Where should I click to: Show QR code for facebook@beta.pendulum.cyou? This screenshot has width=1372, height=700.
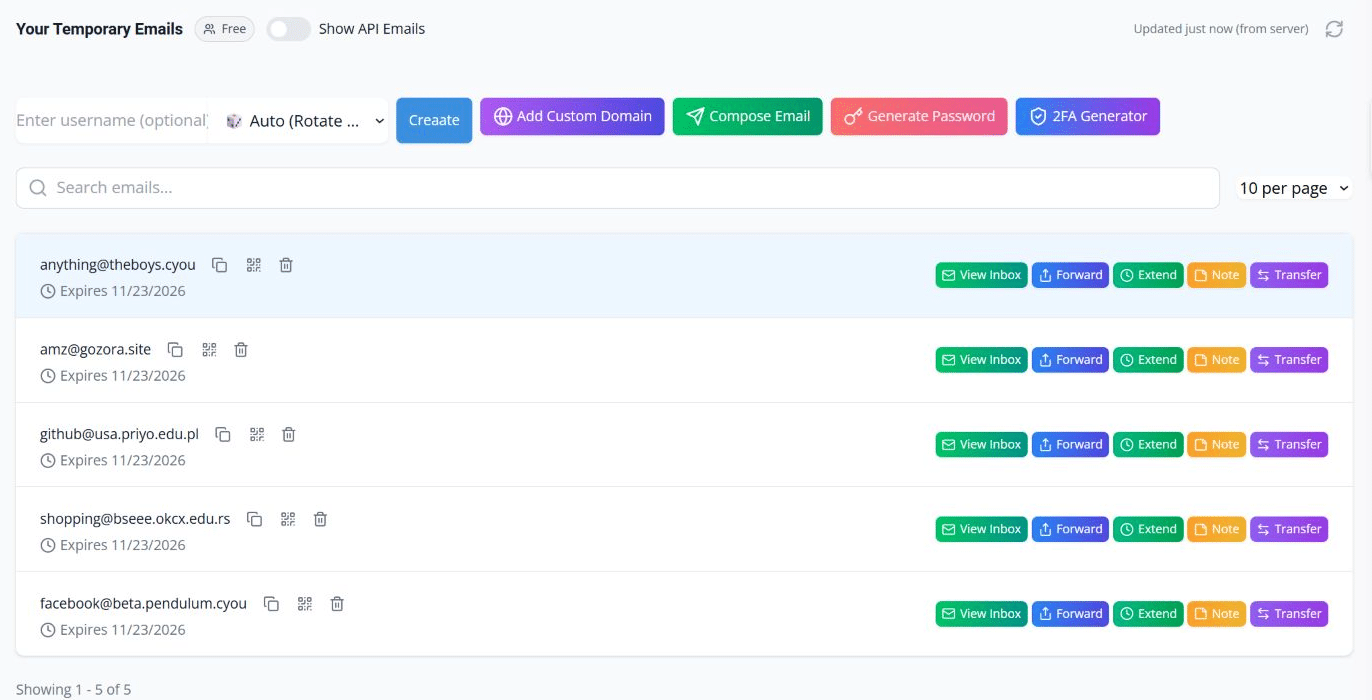tap(305, 604)
